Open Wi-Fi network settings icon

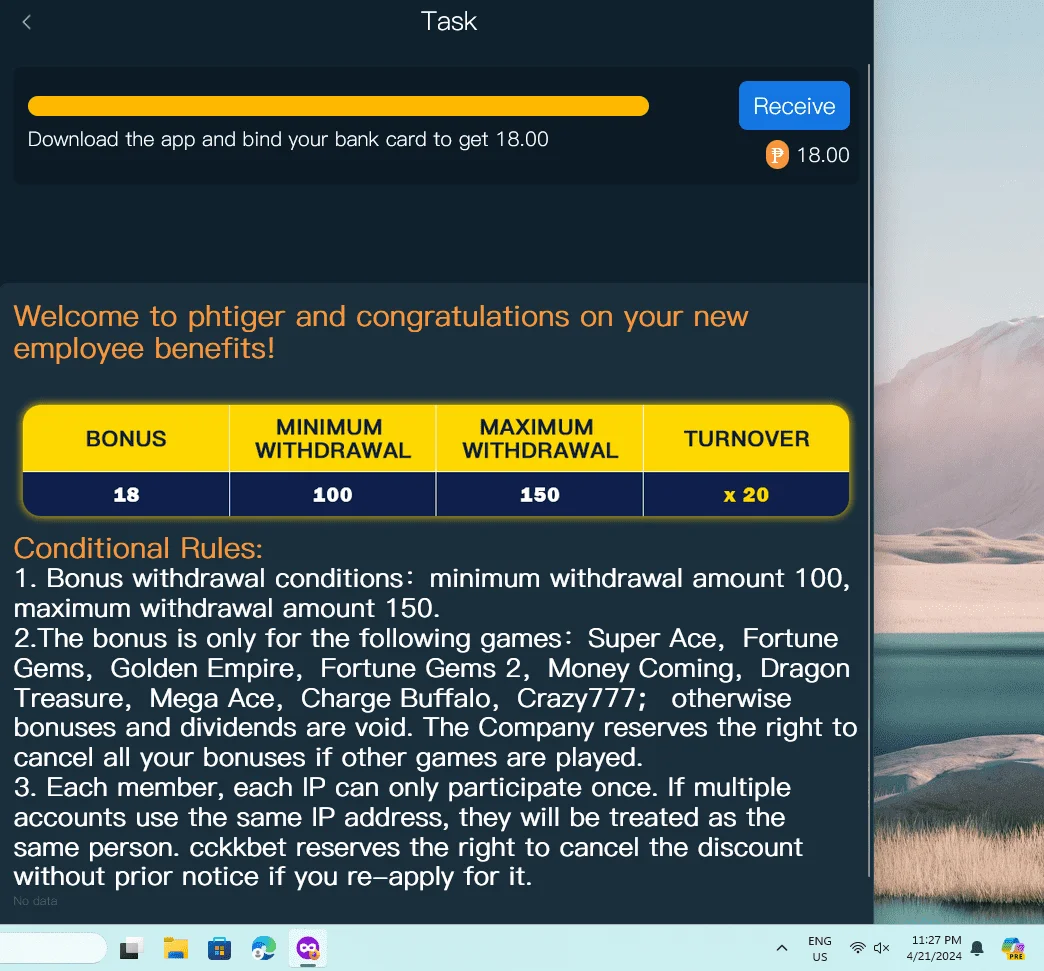coord(858,948)
